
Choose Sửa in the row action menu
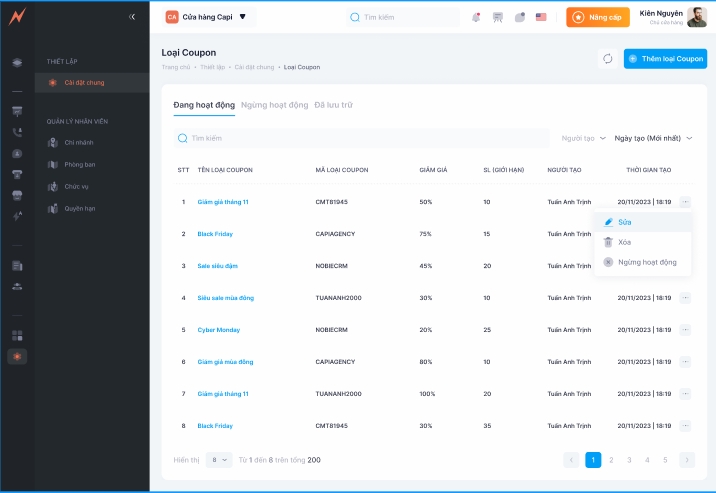coord(623,221)
